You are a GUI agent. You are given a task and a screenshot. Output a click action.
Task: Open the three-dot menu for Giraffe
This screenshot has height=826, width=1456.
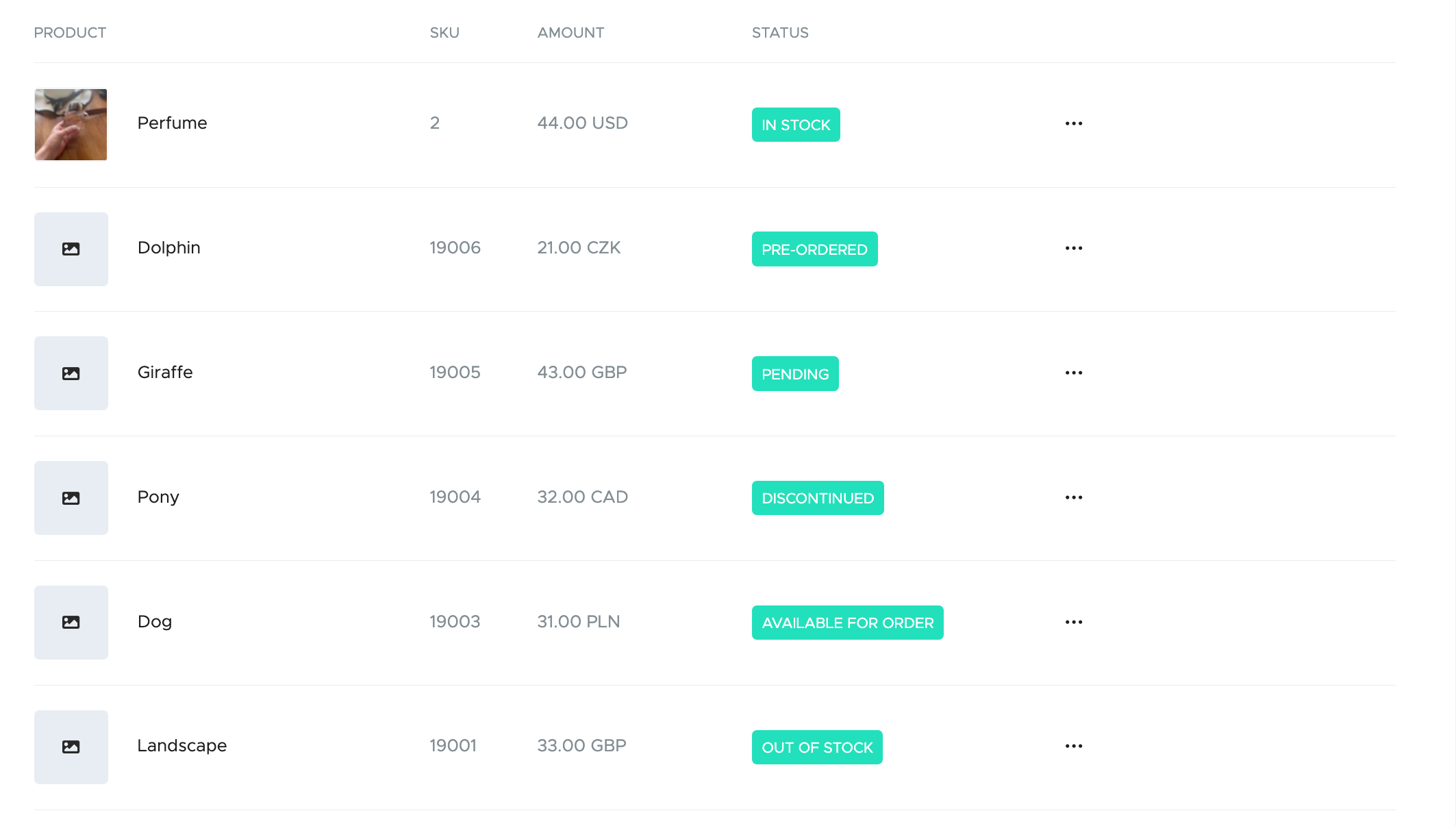pyautogui.click(x=1073, y=373)
